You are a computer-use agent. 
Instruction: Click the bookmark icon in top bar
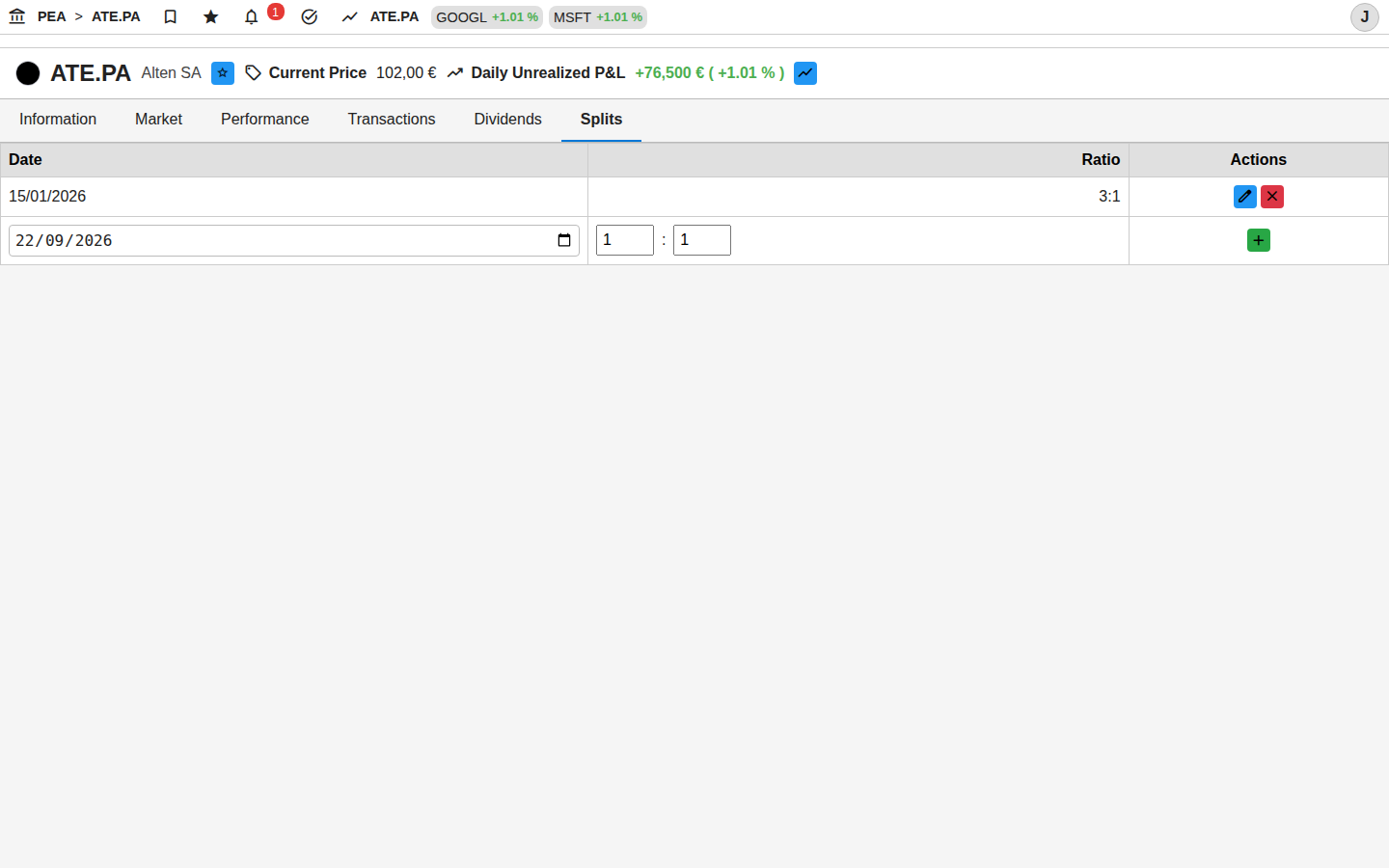tap(171, 16)
